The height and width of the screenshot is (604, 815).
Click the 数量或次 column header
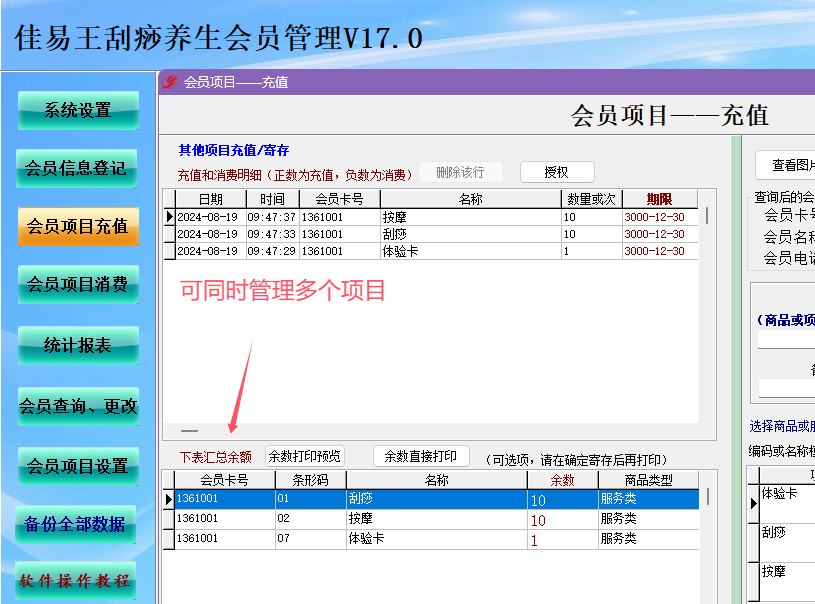tap(591, 199)
